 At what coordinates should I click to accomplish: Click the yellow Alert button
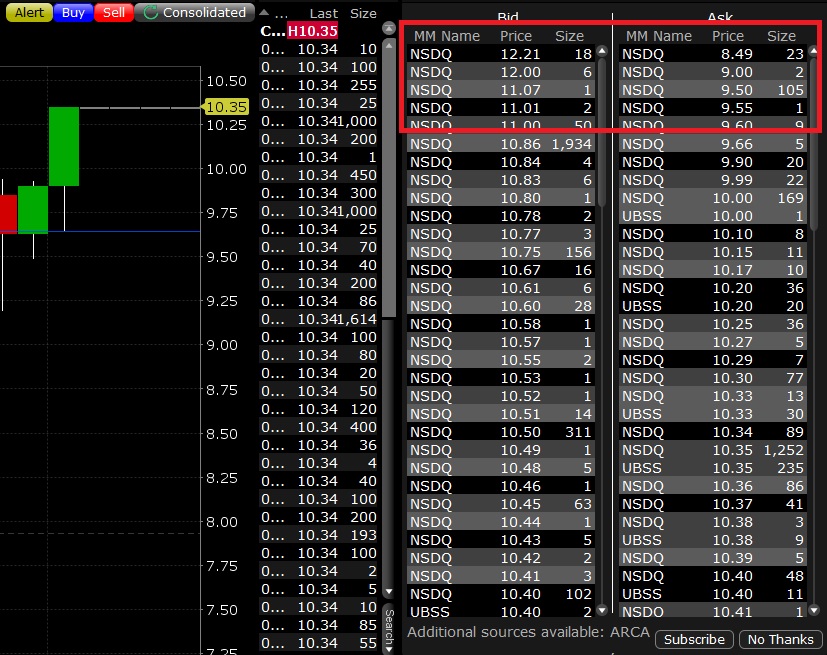pyautogui.click(x=27, y=13)
